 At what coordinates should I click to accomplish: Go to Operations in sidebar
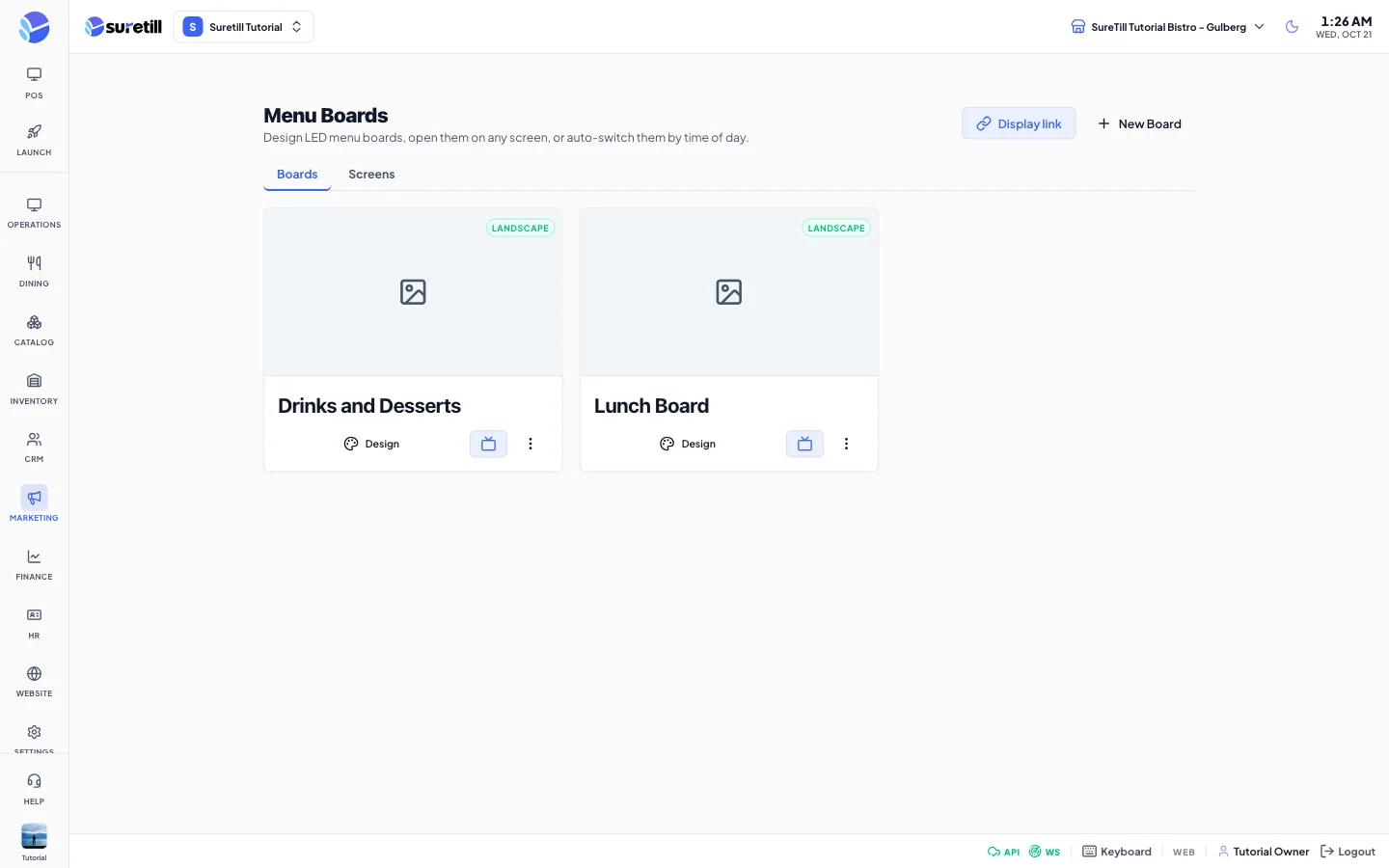(x=34, y=213)
